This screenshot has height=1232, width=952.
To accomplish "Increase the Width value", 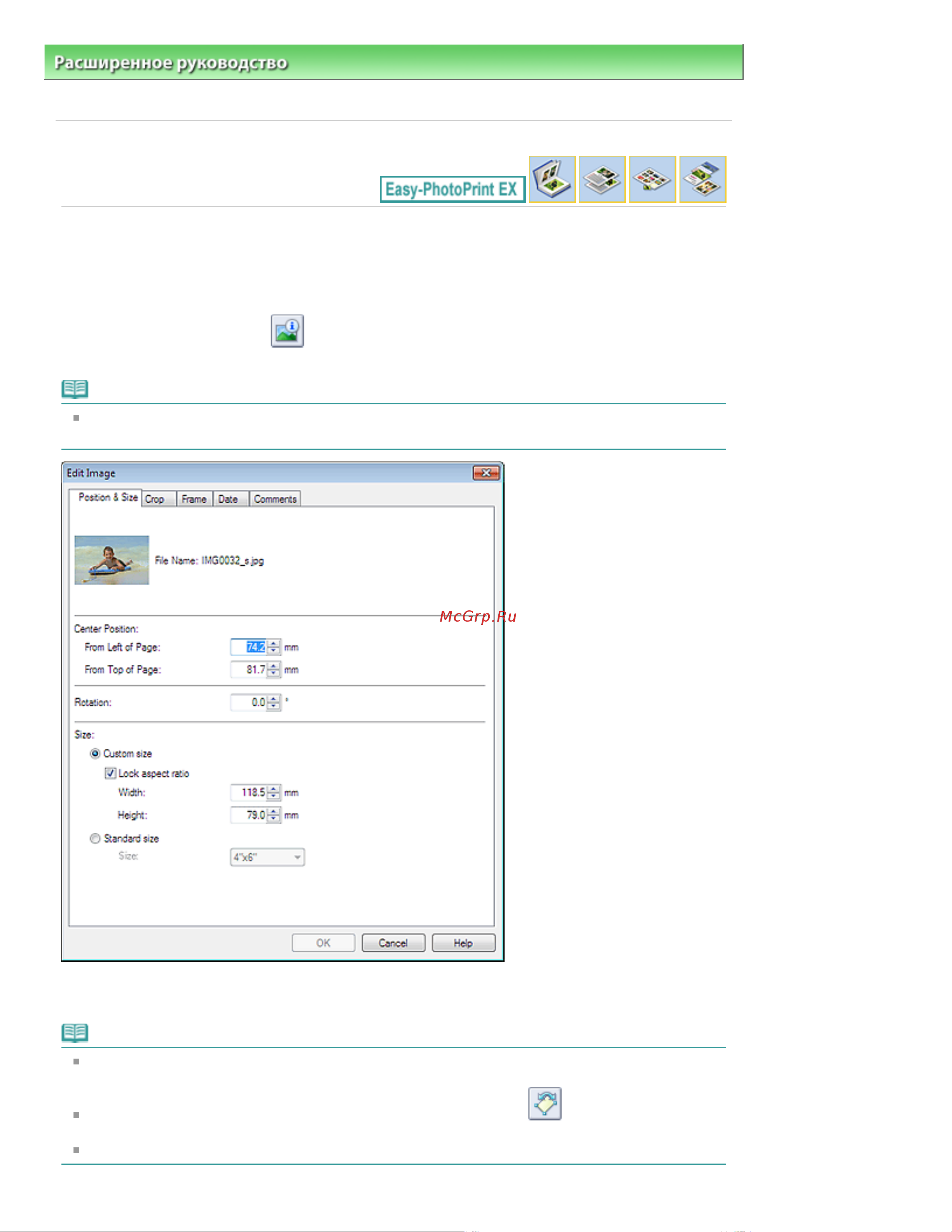I will click(274, 789).
